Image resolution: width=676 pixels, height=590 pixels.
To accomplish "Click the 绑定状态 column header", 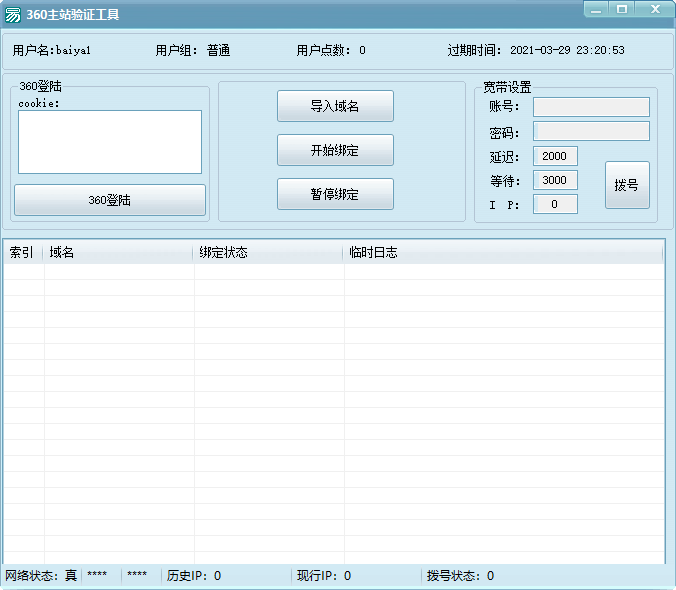I will [268, 253].
